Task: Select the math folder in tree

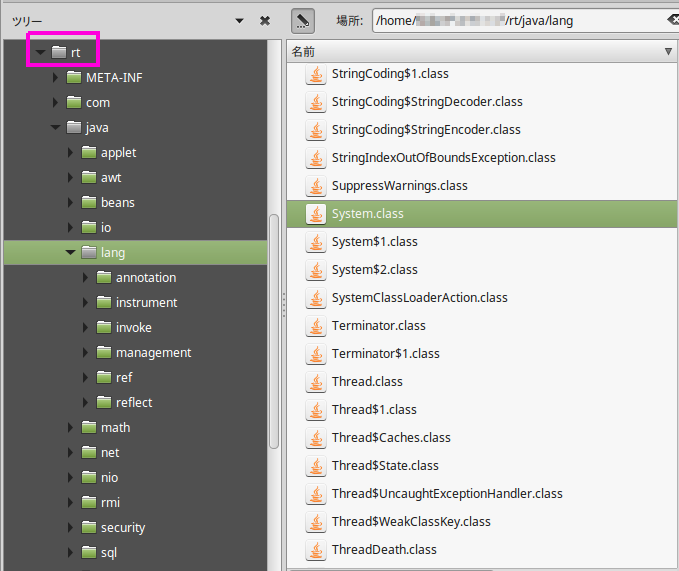Action: click(x=115, y=428)
